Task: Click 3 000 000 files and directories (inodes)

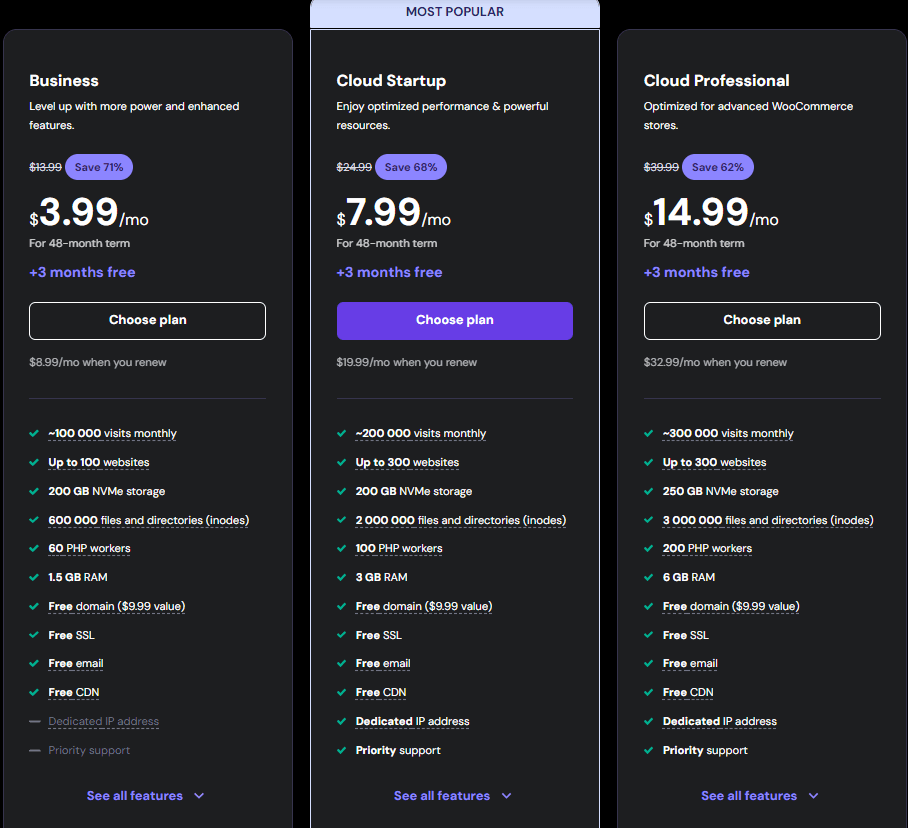Action: click(x=768, y=521)
